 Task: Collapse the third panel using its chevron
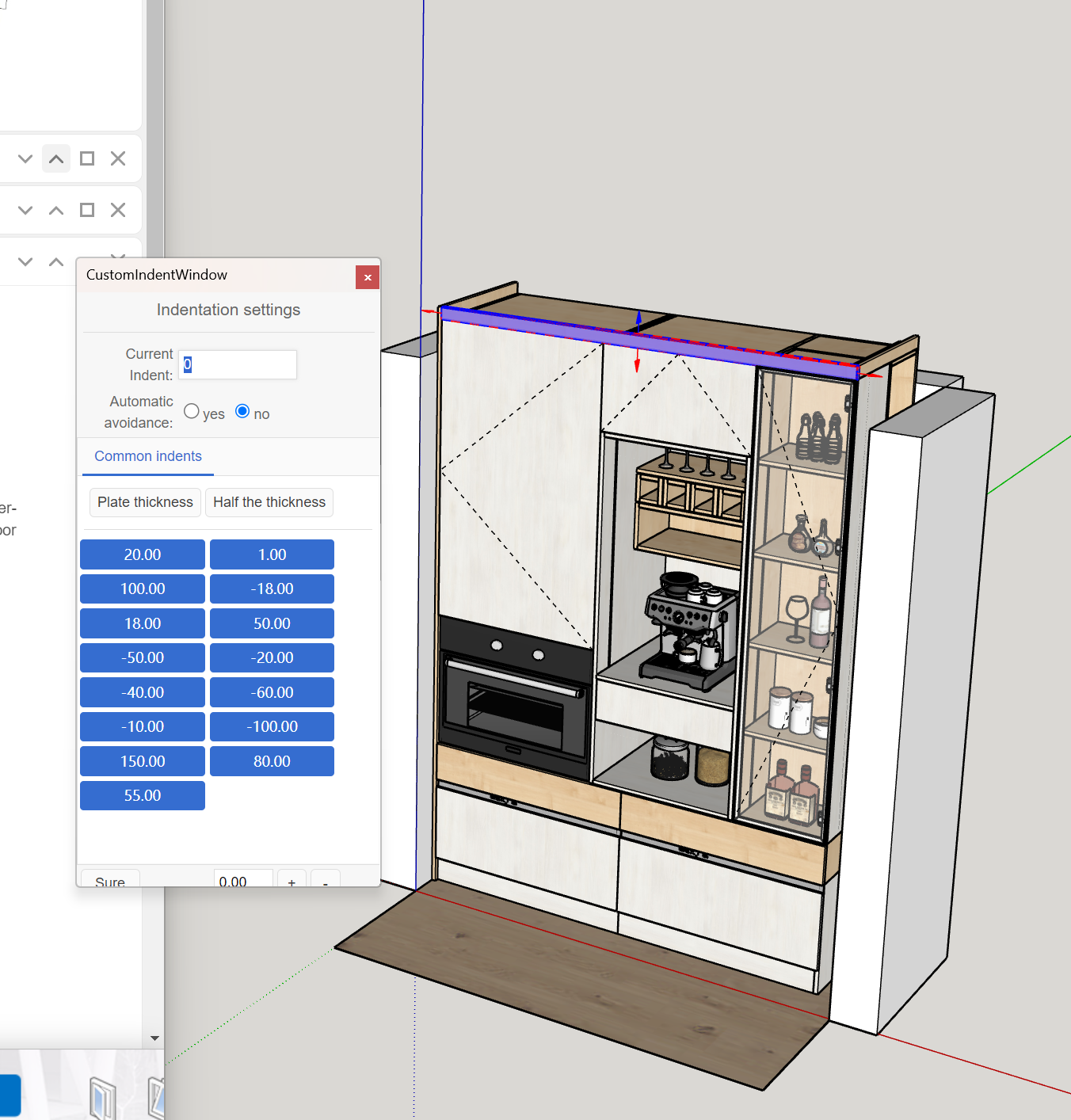pos(24,261)
